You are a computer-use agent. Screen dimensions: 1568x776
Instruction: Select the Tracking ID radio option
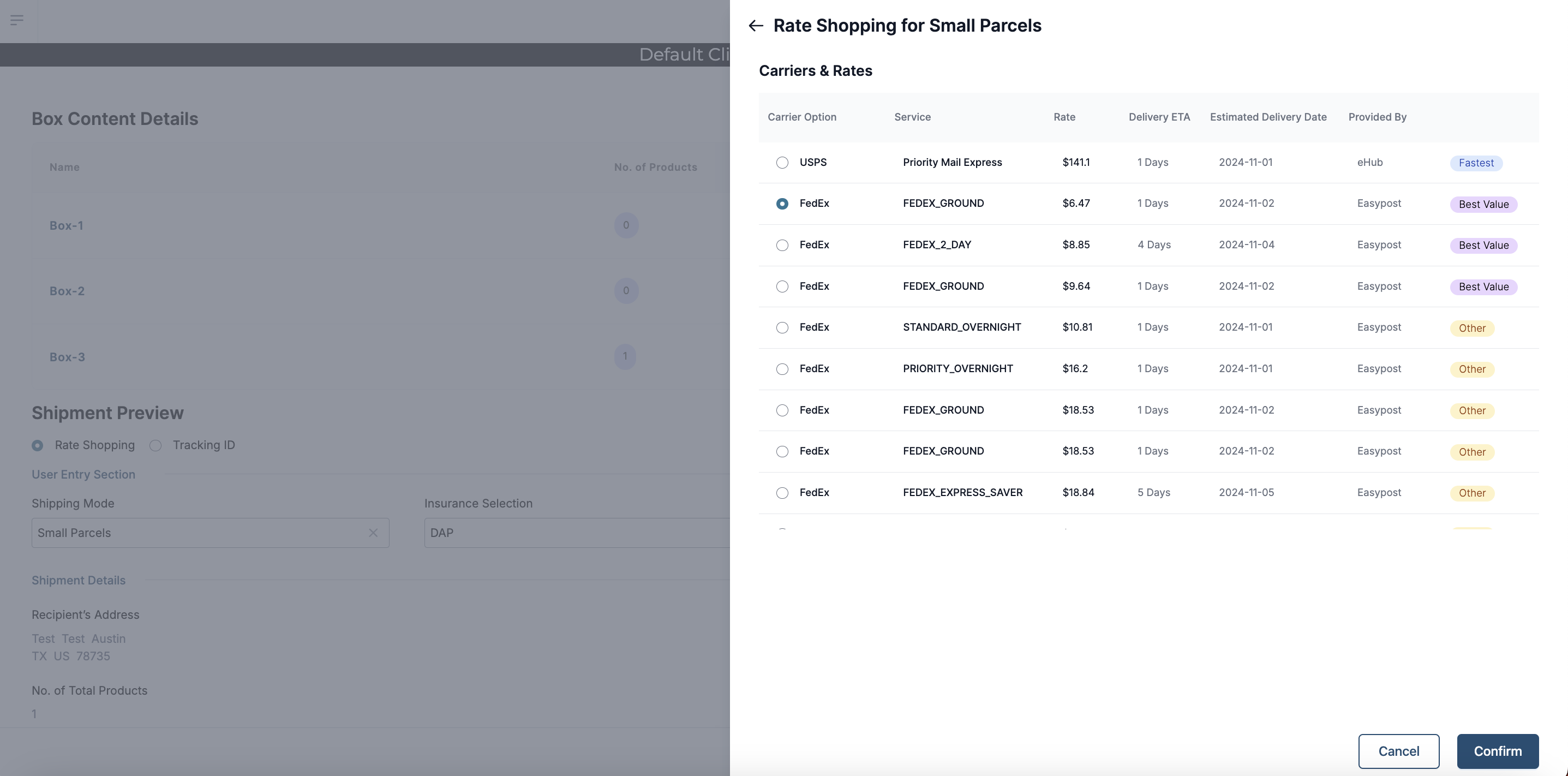pos(156,445)
